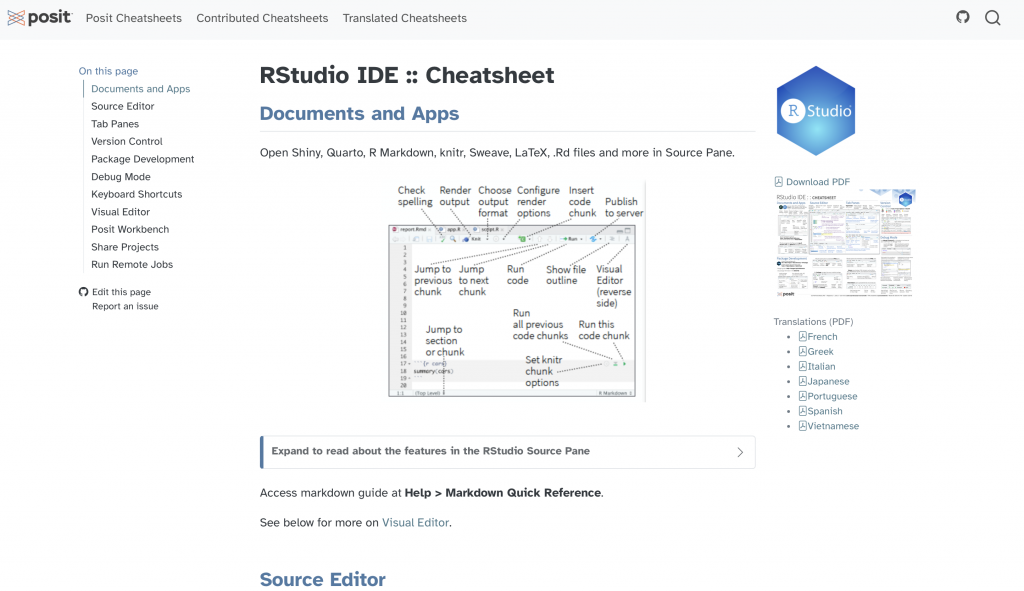Open the French translation PDF
The height and width of the screenshot is (591, 1024).
822,336
